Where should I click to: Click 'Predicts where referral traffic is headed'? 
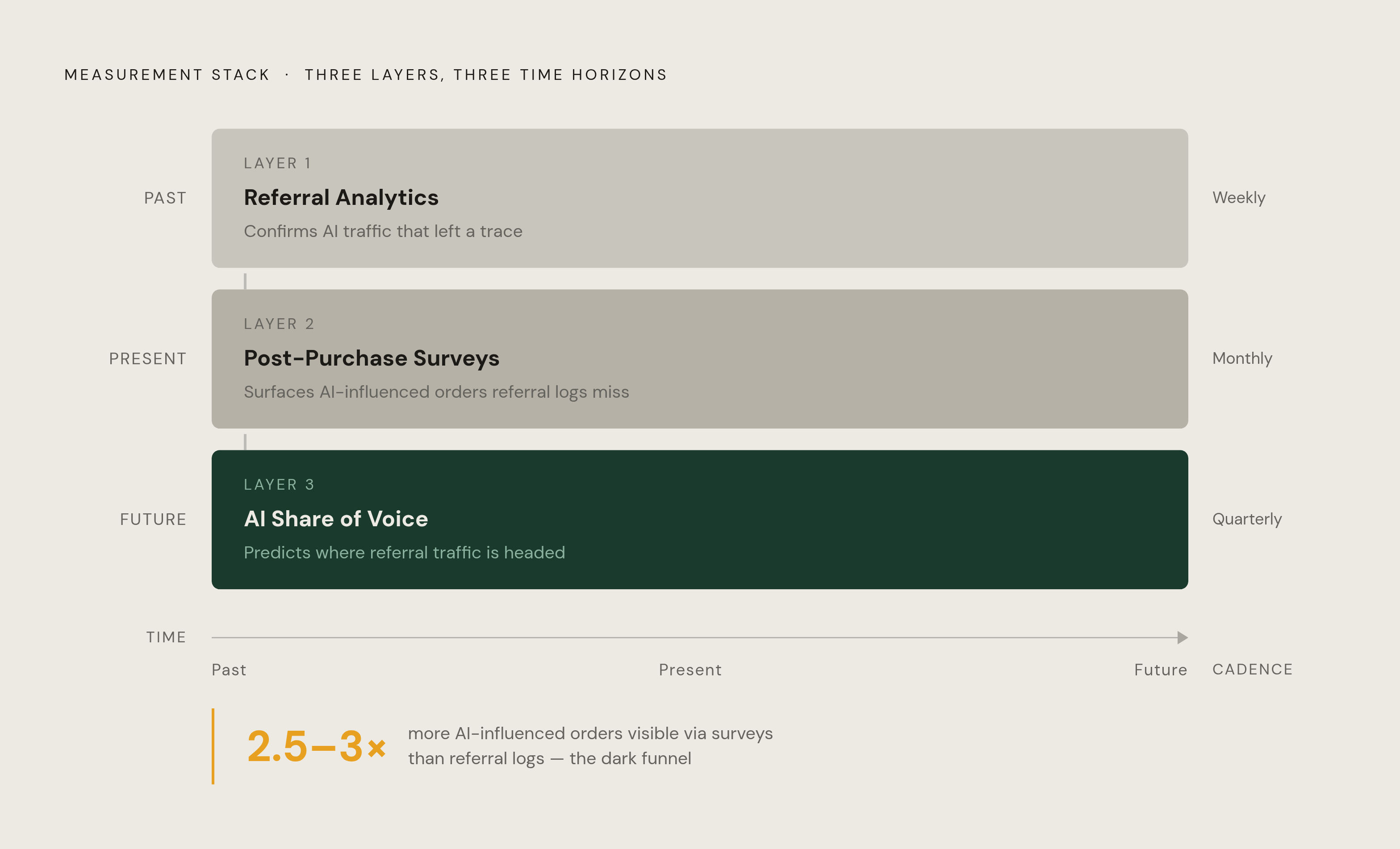click(x=405, y=553)
